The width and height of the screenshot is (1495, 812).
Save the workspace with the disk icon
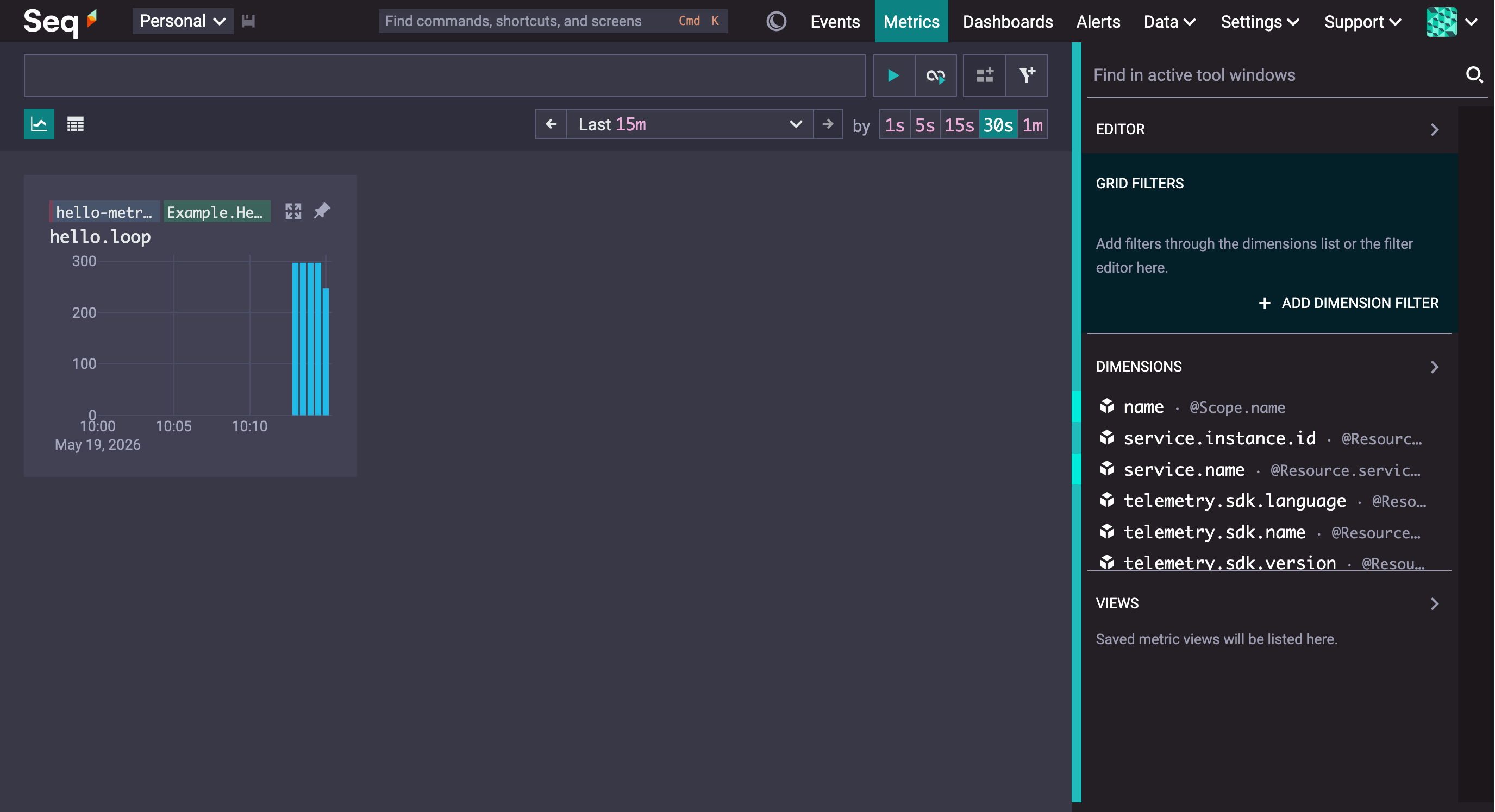pyautogui.click(x=248, y=22)
